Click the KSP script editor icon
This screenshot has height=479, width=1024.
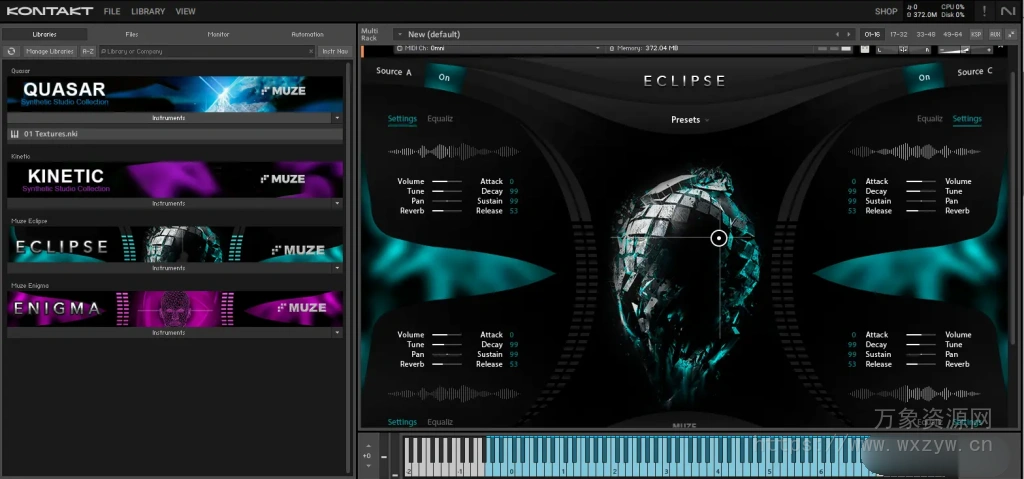point(976,34)
